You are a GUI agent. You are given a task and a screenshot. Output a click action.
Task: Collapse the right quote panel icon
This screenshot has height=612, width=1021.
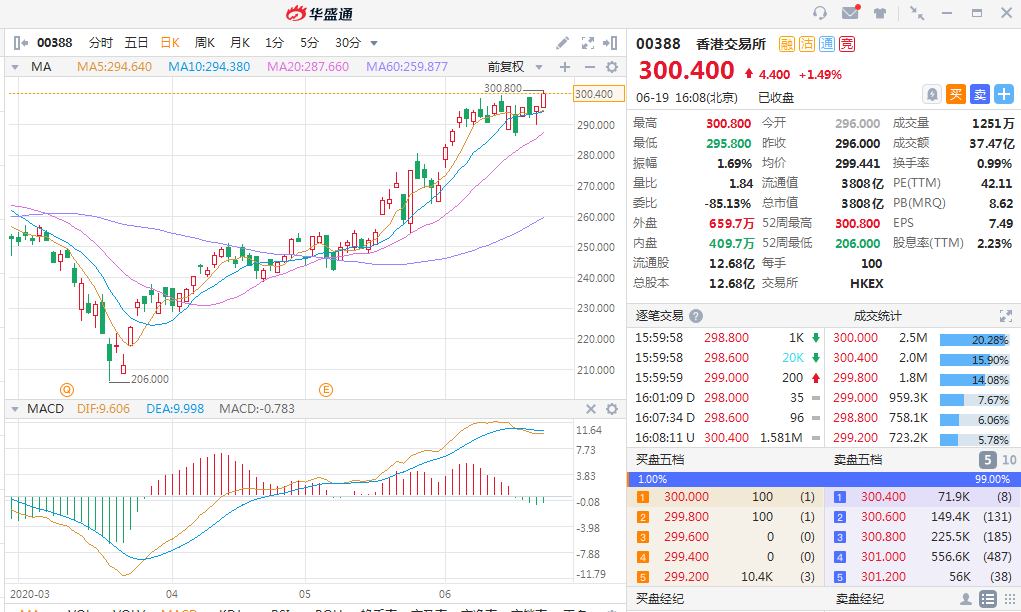[x=610, y=43]
